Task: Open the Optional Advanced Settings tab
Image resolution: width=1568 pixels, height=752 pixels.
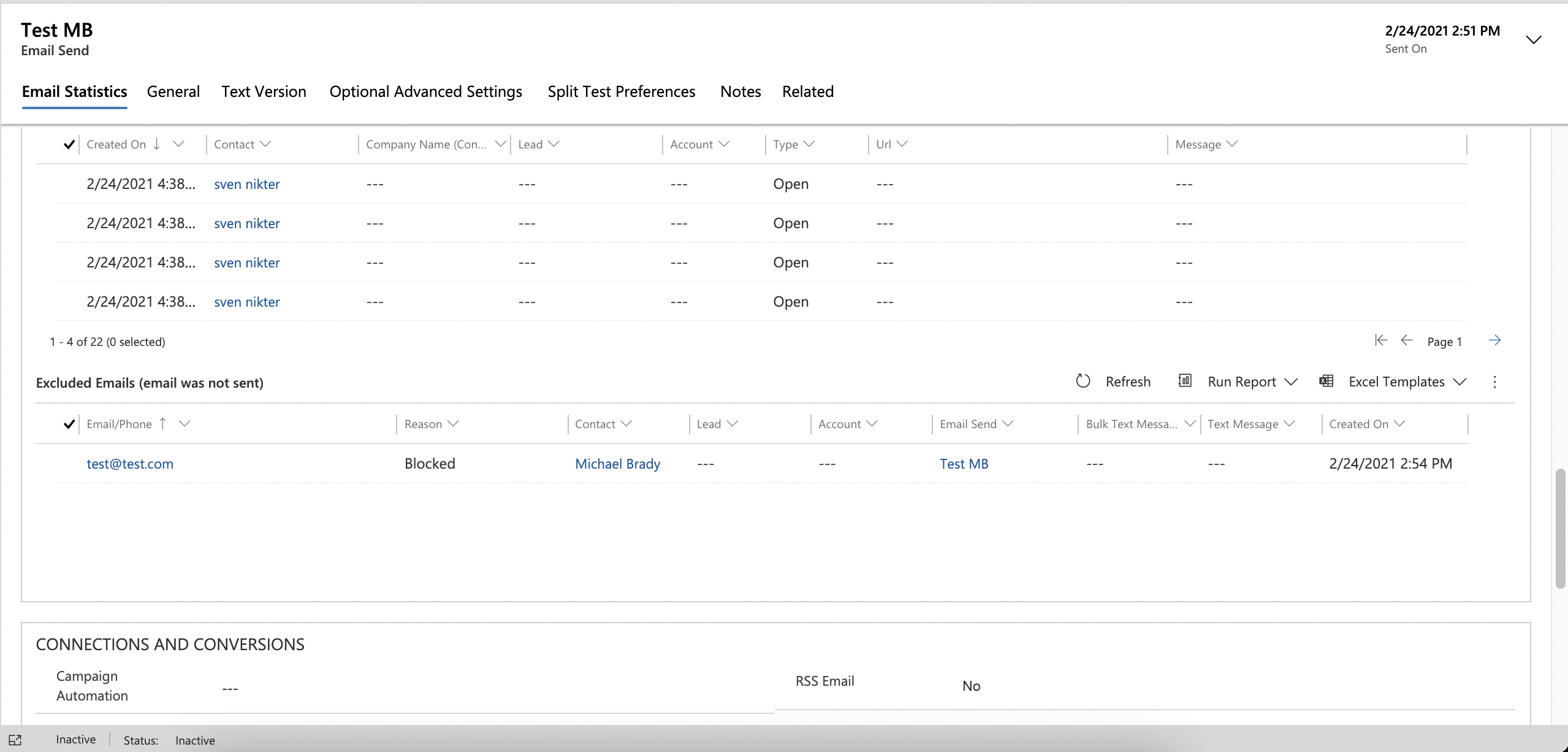Action: (x=426, y=91)
